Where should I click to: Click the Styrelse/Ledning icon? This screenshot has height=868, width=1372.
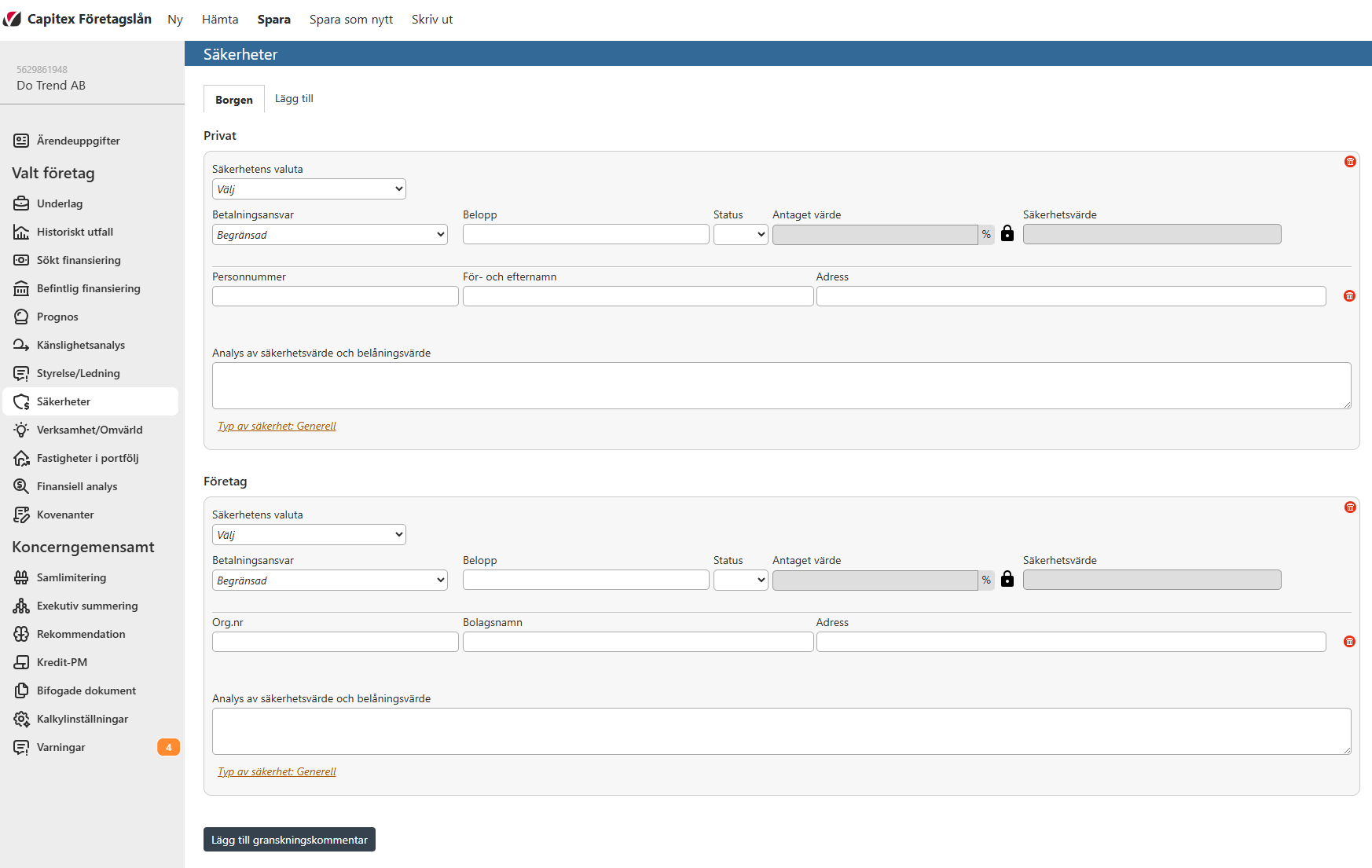click(21, 373)
